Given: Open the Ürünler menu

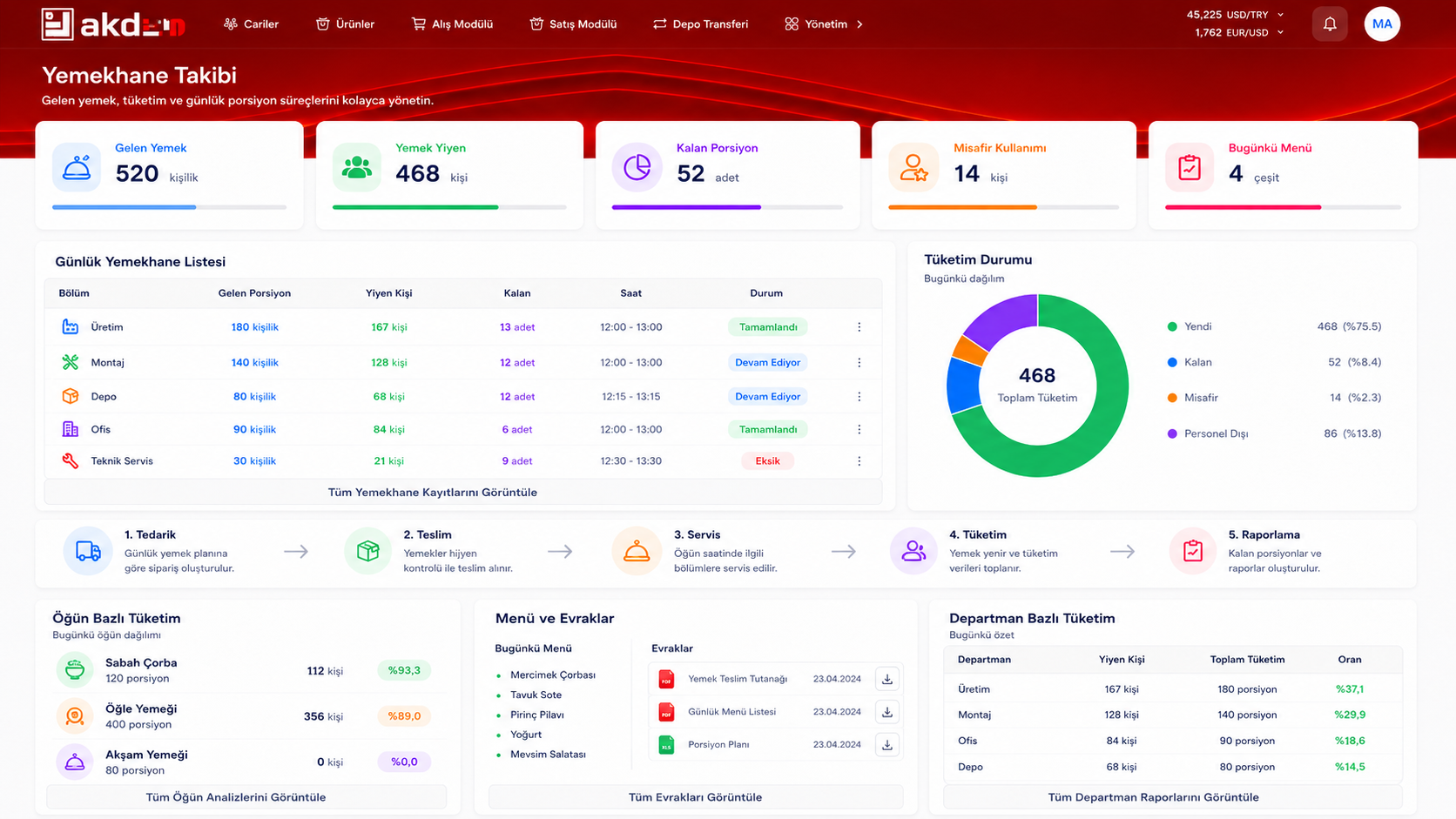Looking at the screenshot, I should [345, 24].
